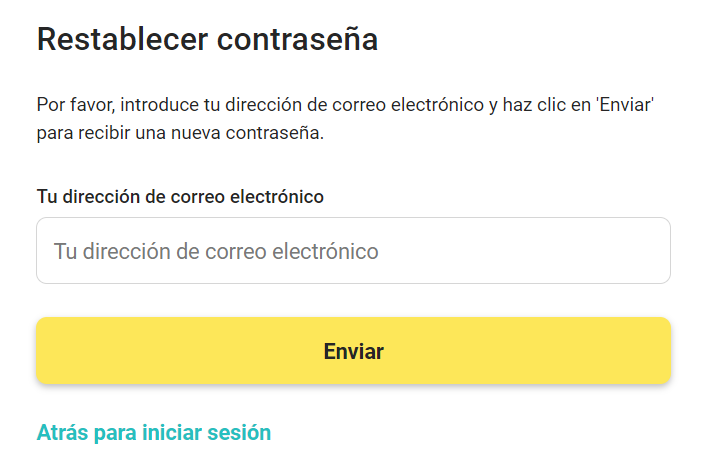
Task: Go back to login using the teal link
Action: coord(154,433)
